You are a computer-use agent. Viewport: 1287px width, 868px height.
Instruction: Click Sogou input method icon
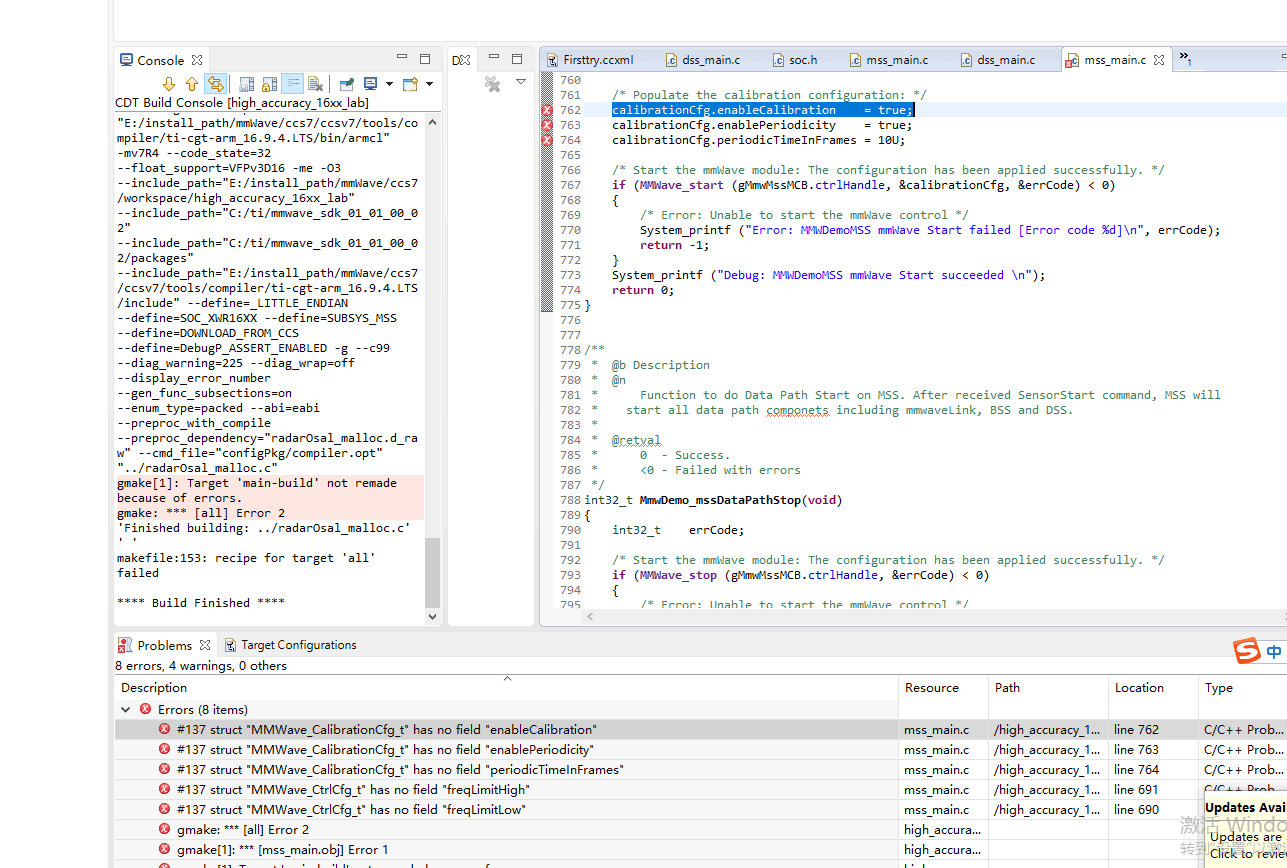[1246, 651]
